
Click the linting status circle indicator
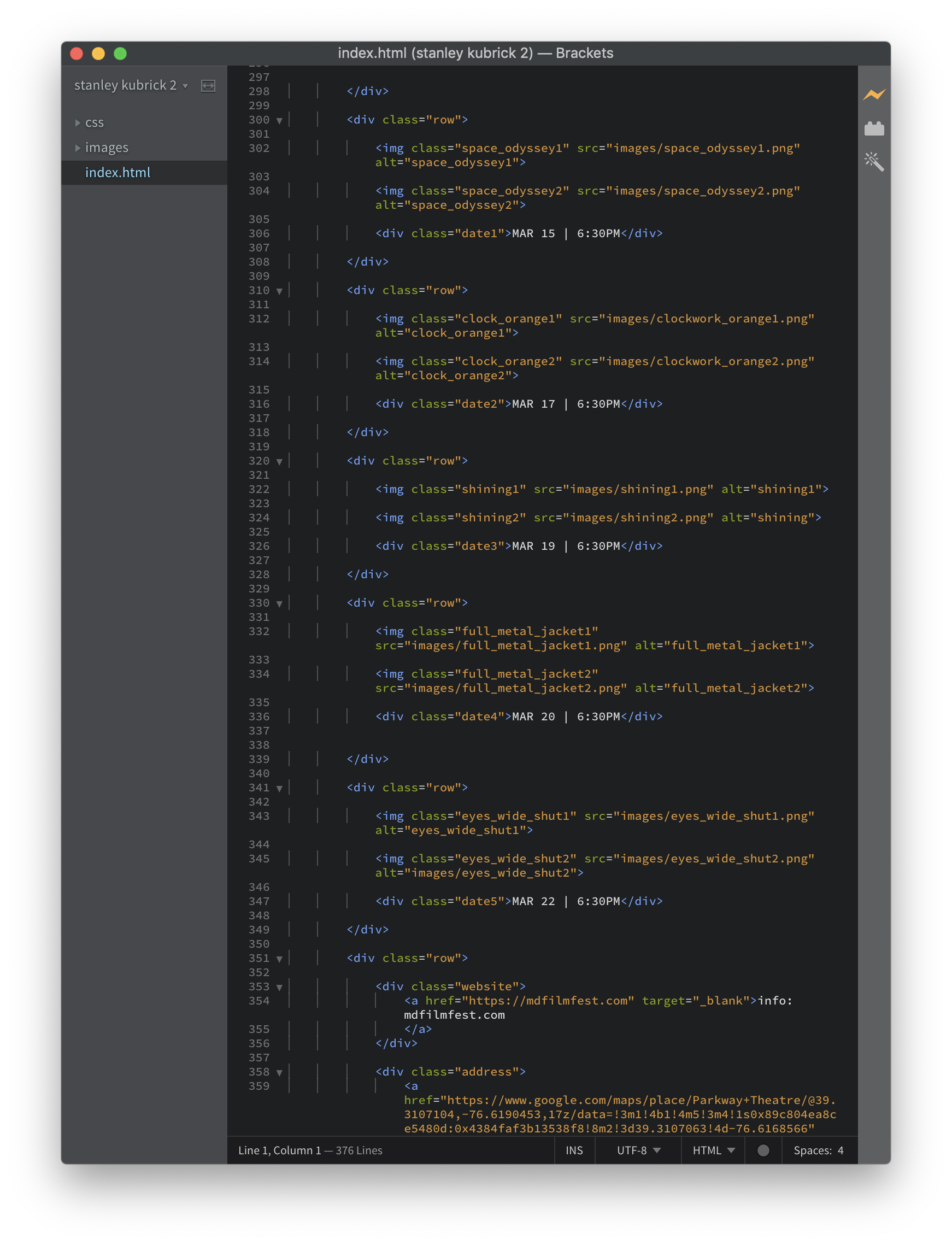[x=763, y=1150]
